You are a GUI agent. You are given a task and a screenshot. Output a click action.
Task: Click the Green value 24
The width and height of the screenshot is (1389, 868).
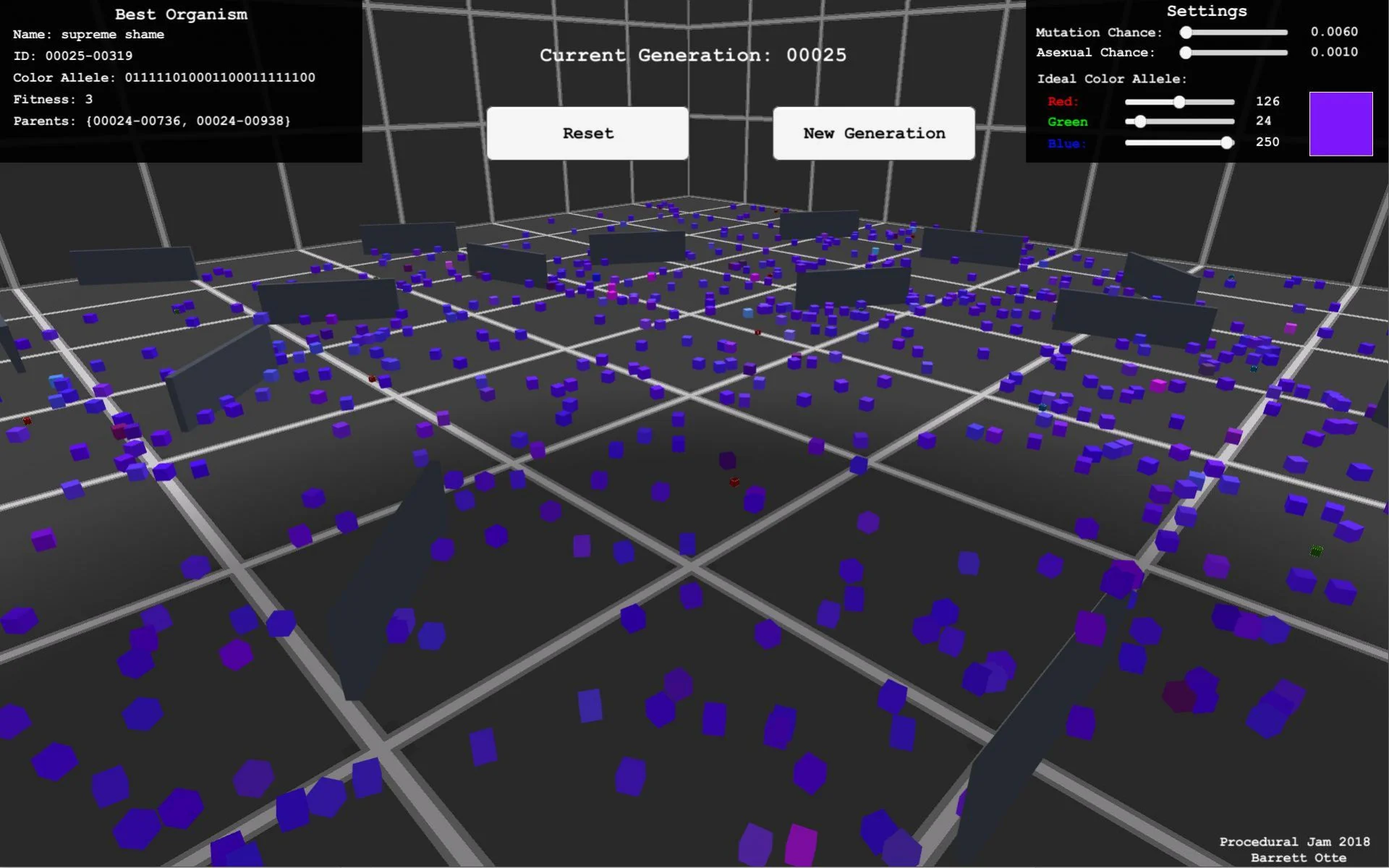1263,121
